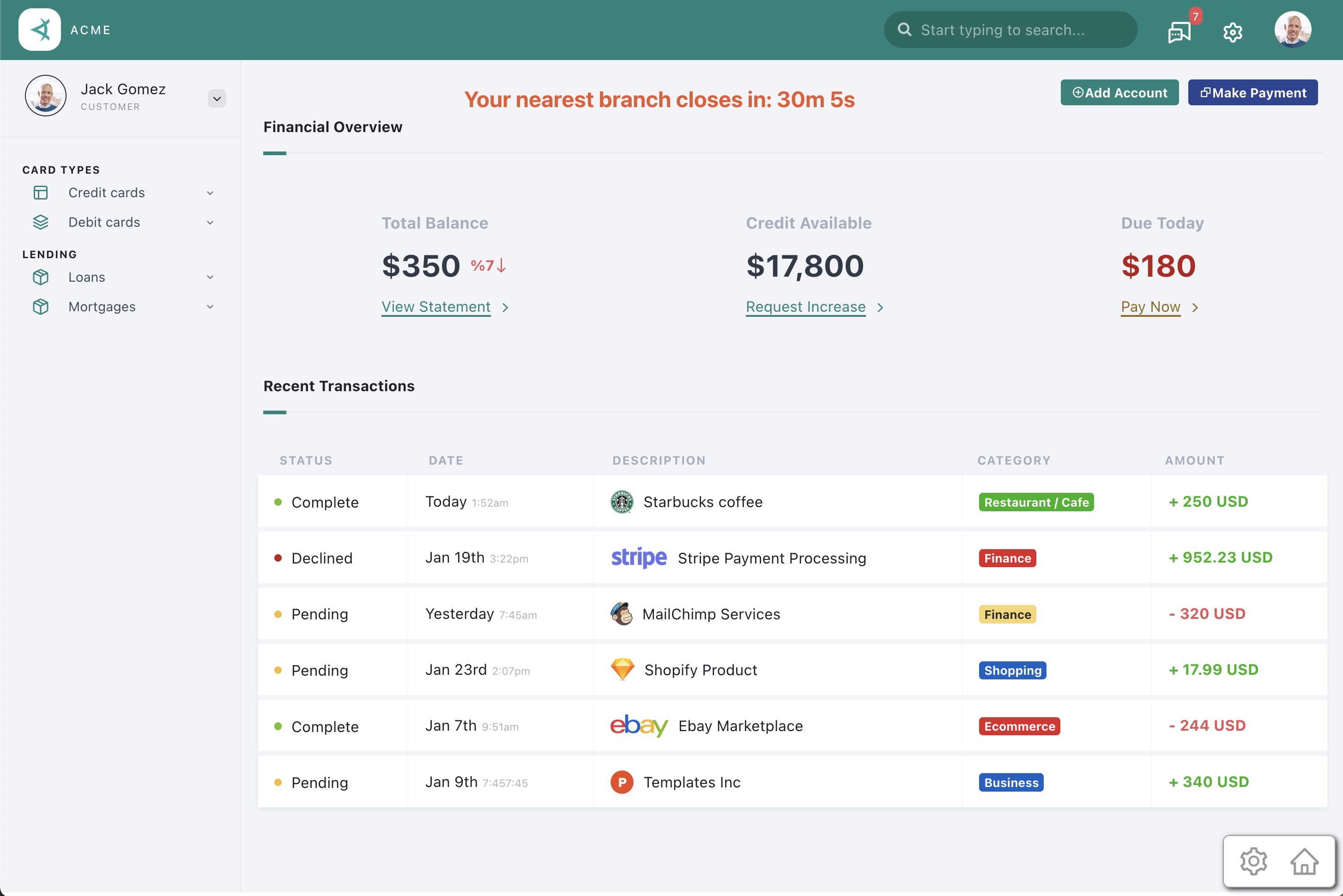Open the messages chat icon with badge
This screenshot has height=896, width=1343.
coord(1179,32)
